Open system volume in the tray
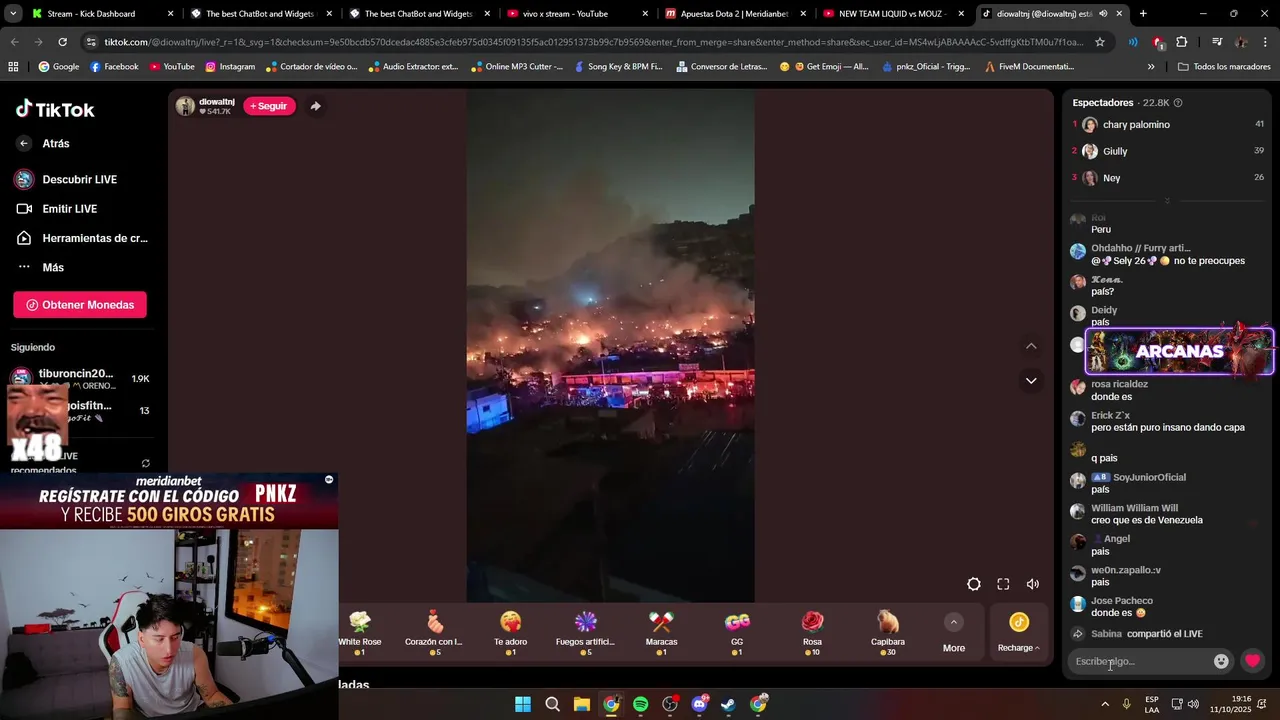1280x720 pixels. point(1193,704)
